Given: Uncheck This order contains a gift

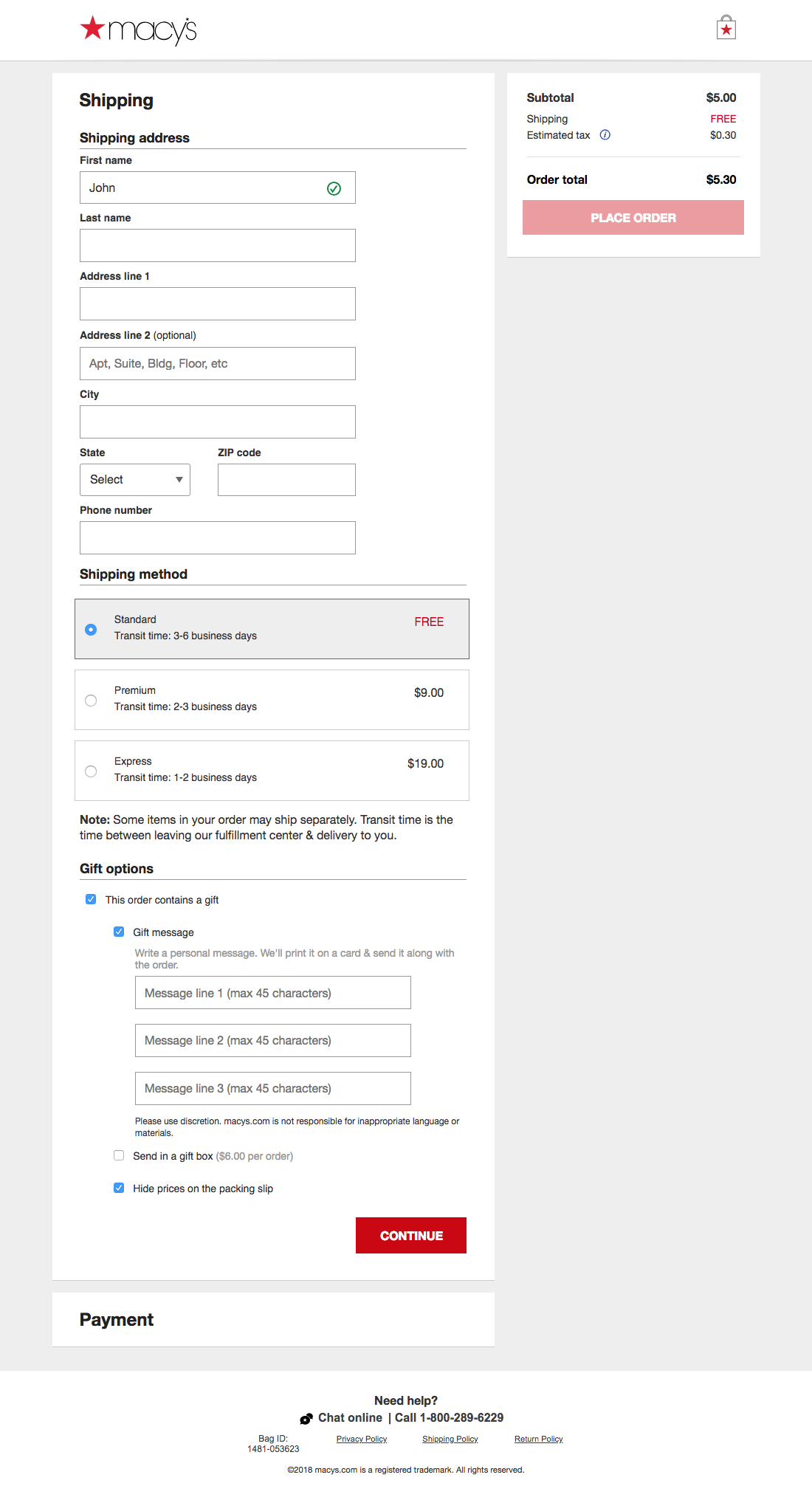Looking at the screenshot, I should click(x=91, y=899).
